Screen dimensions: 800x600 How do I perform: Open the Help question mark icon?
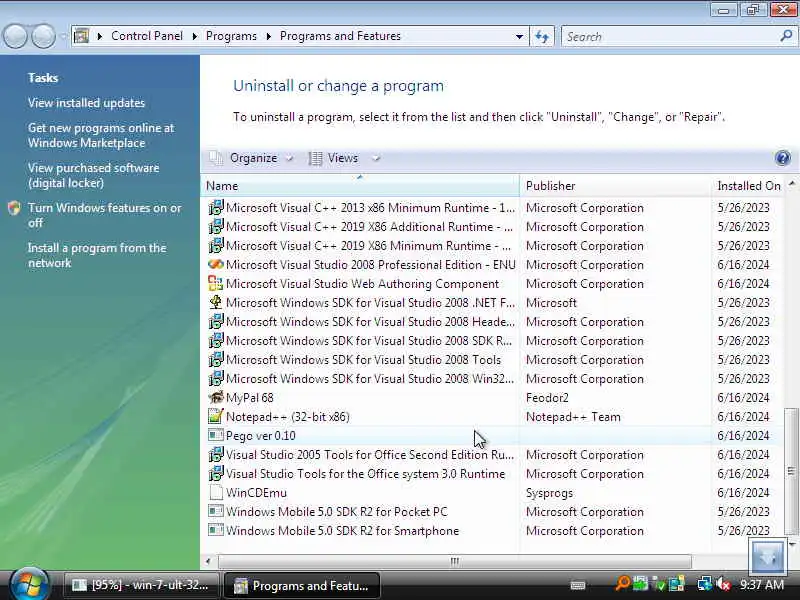click(x=782, y=158)
